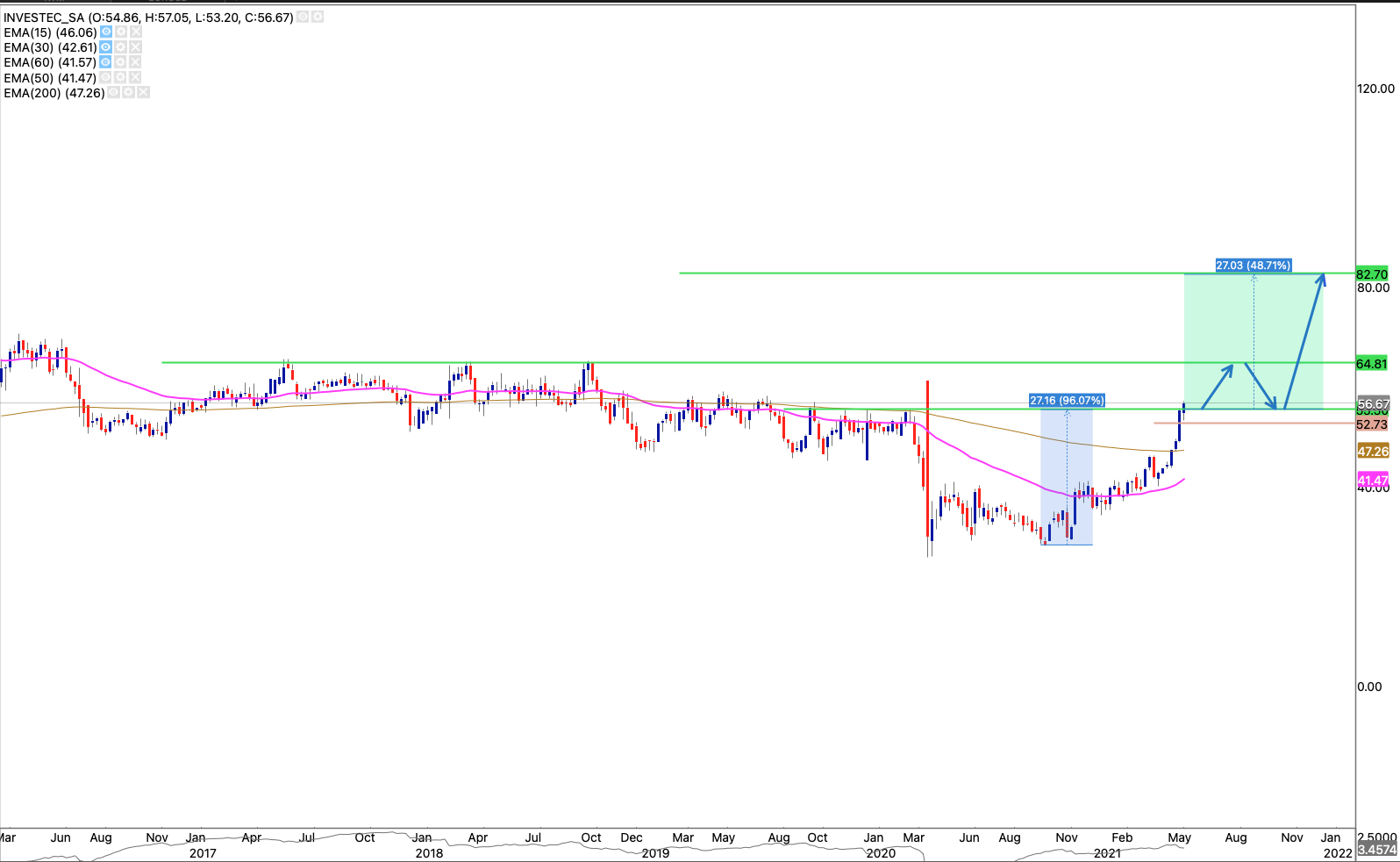Delete the EMA(30) indicator using X
This screenshot has width=1400, height=862.
click(136, 47)
